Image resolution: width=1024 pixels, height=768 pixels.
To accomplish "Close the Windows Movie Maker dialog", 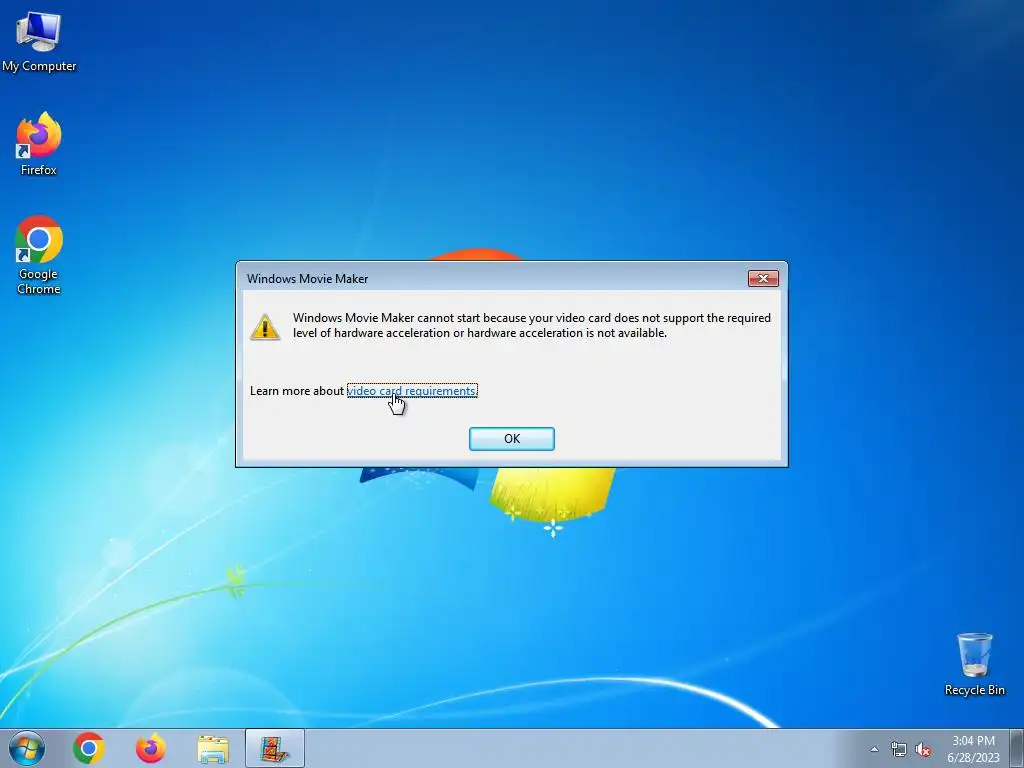I will [x=763, y=279].
